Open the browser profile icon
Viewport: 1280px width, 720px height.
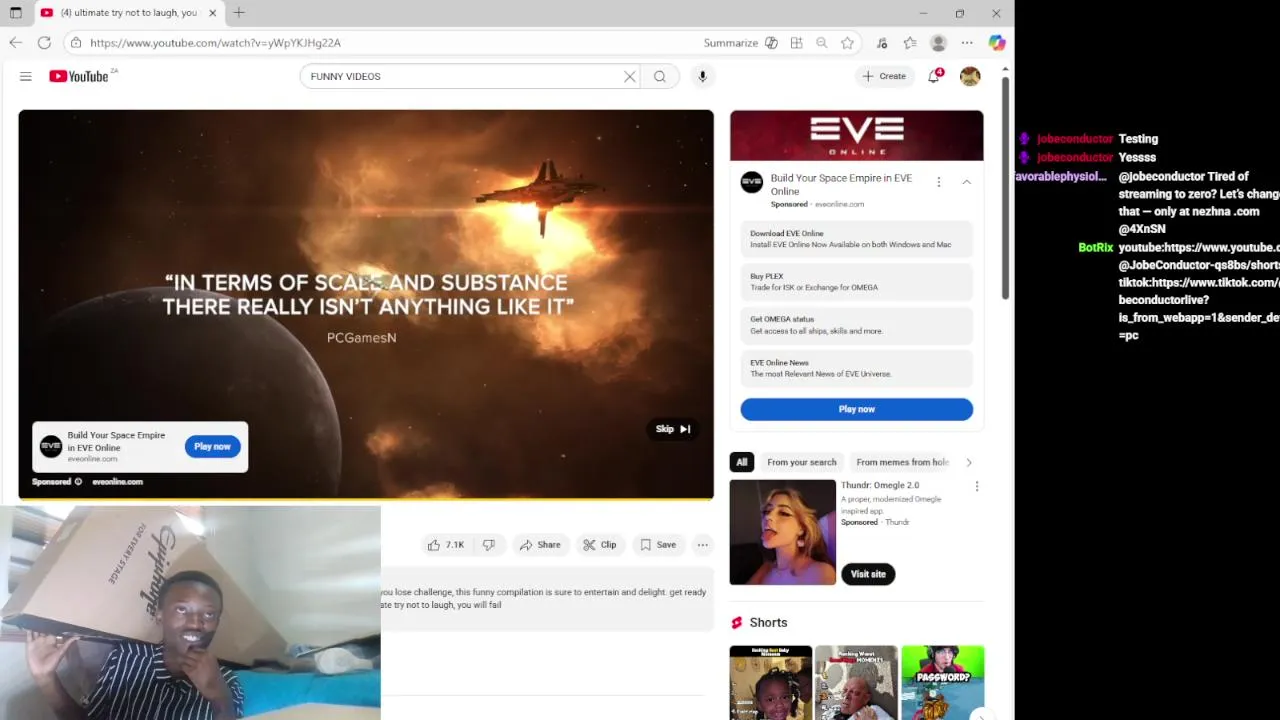(x=938, y=43)
